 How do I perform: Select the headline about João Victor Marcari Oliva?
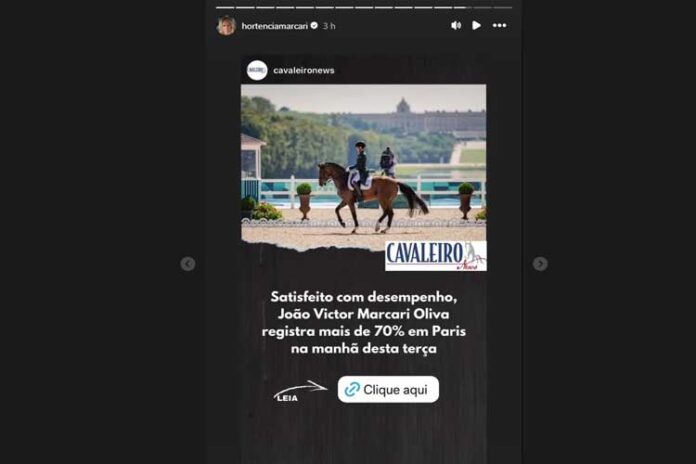click(x=364, y=322)
